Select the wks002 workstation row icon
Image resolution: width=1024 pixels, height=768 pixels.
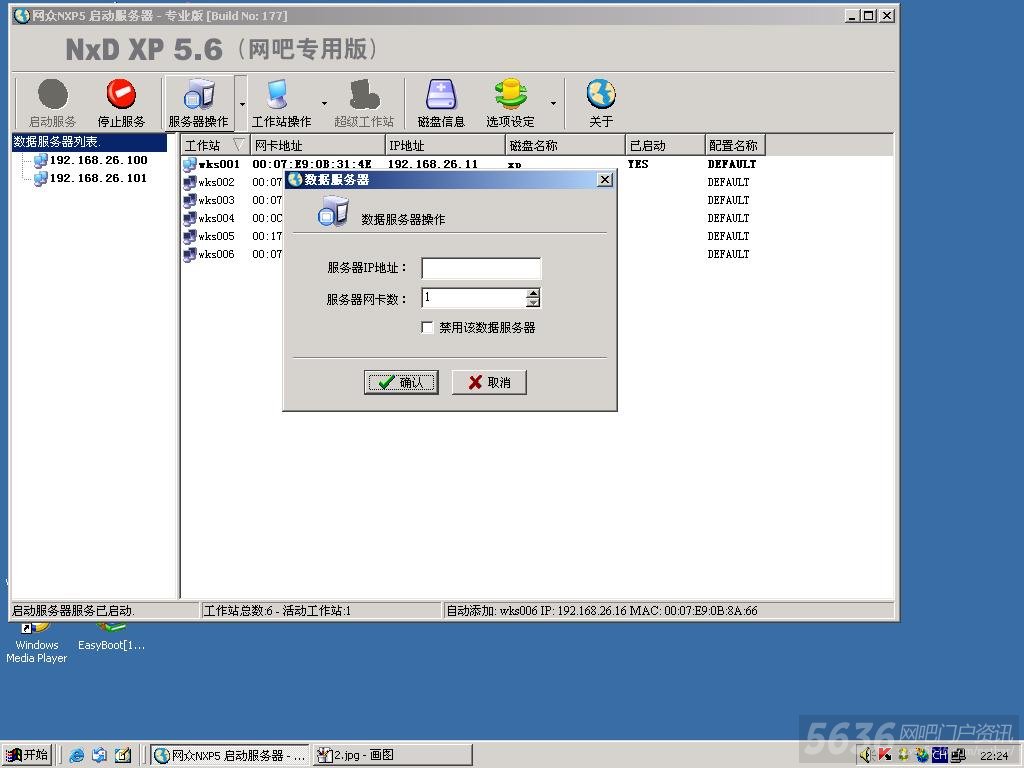click(x=190, y=183)
